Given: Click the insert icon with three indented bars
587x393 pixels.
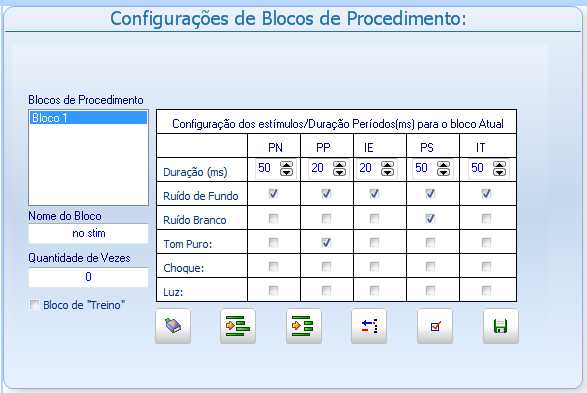Looking at the screenshot, I should (x=238, y=326).
